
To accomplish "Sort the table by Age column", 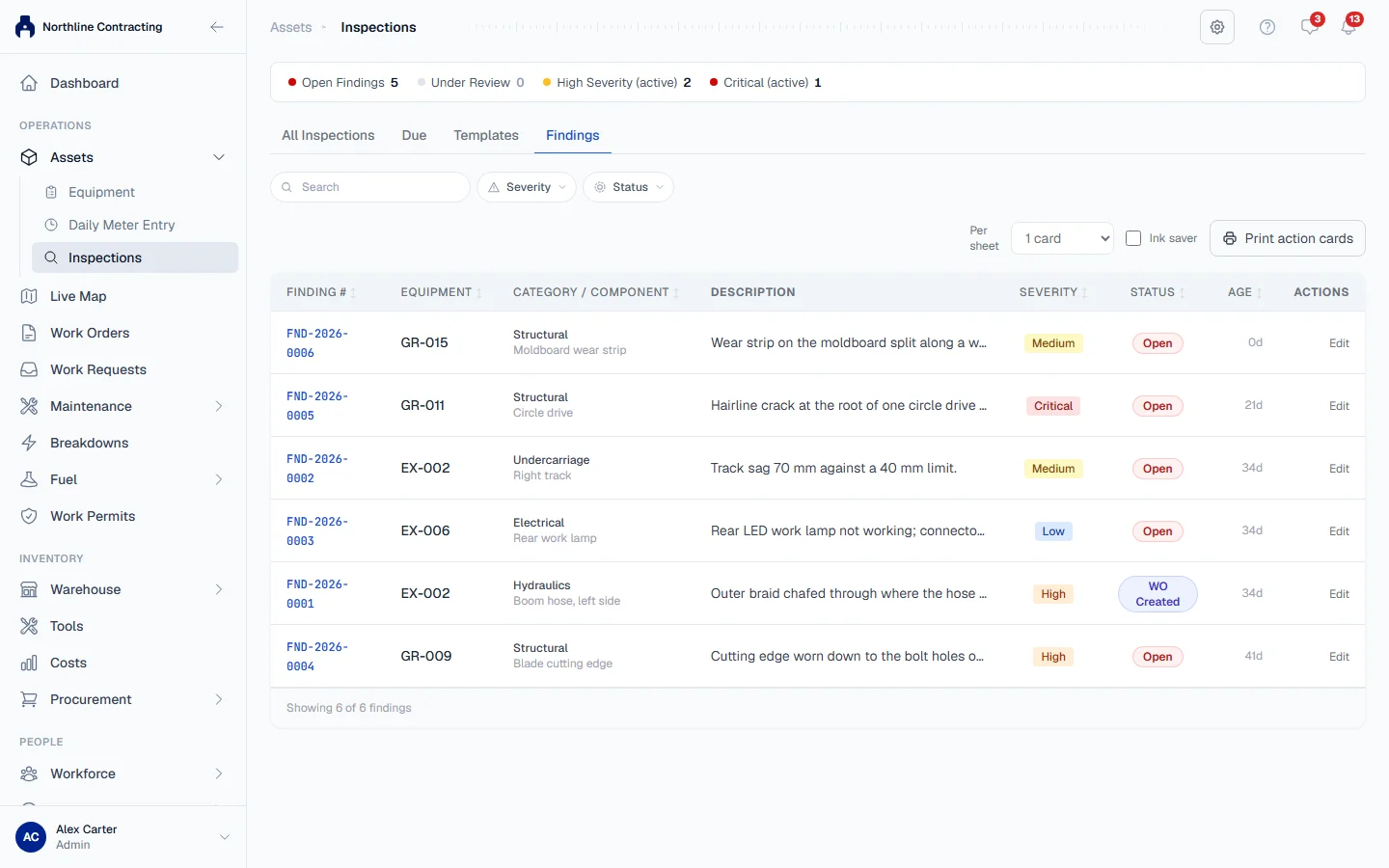I will point(1244,292).
